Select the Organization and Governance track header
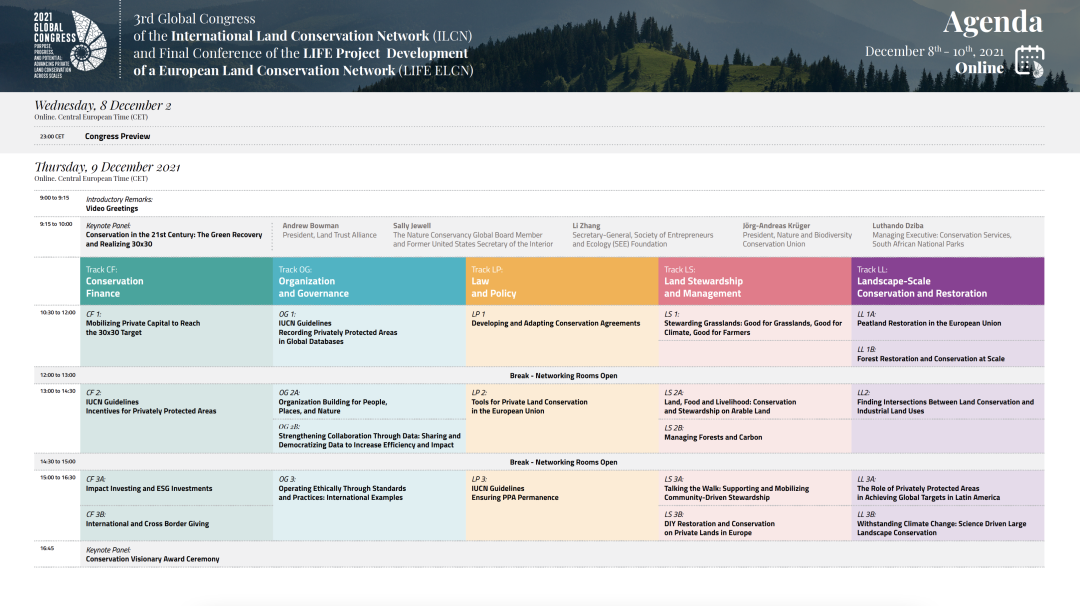 [x=369, y=282]
